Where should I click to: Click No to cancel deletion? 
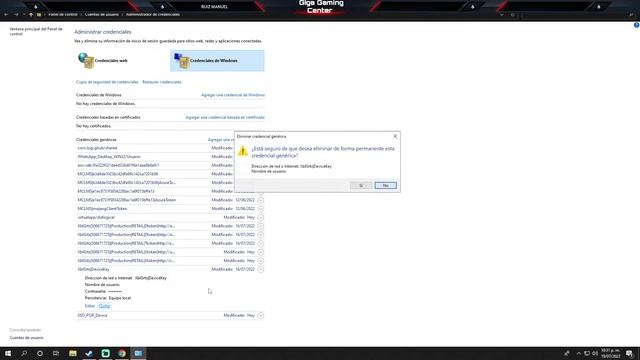coord(385,186)
